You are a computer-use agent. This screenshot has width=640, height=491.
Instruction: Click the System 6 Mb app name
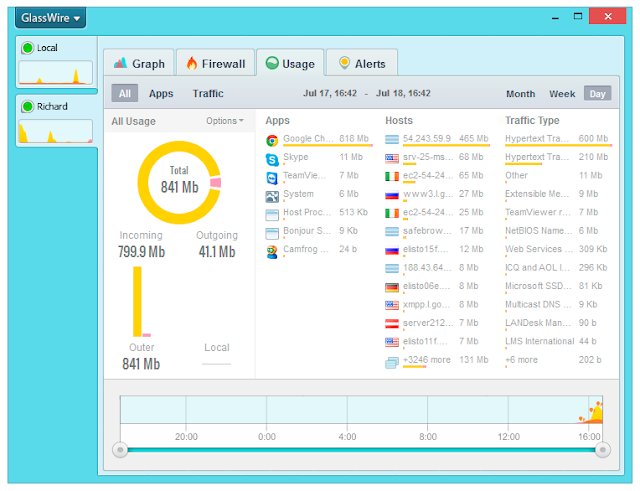298,194
